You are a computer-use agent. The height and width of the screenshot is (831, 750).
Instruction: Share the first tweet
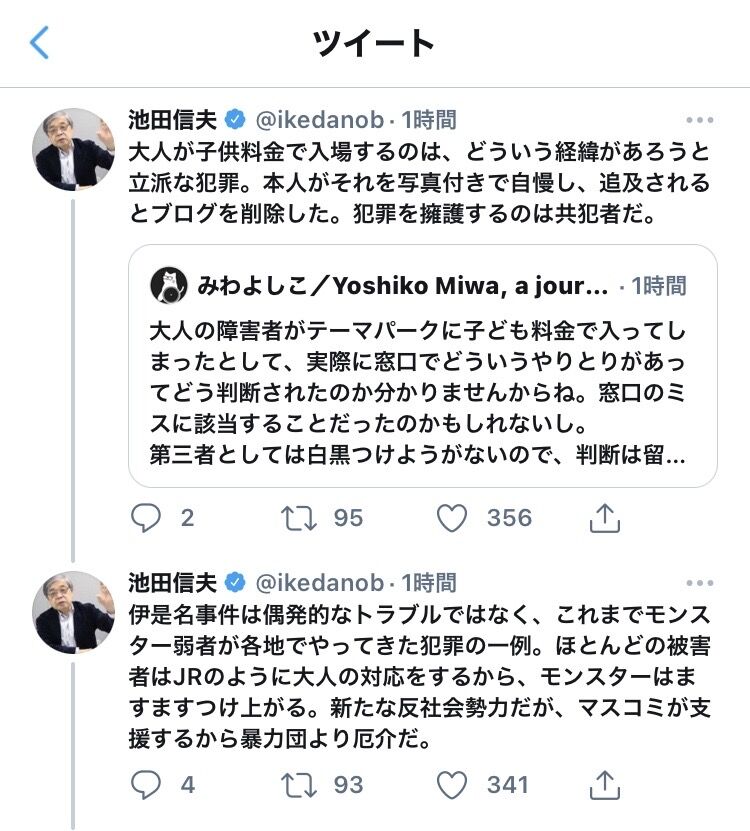(604, 517)
